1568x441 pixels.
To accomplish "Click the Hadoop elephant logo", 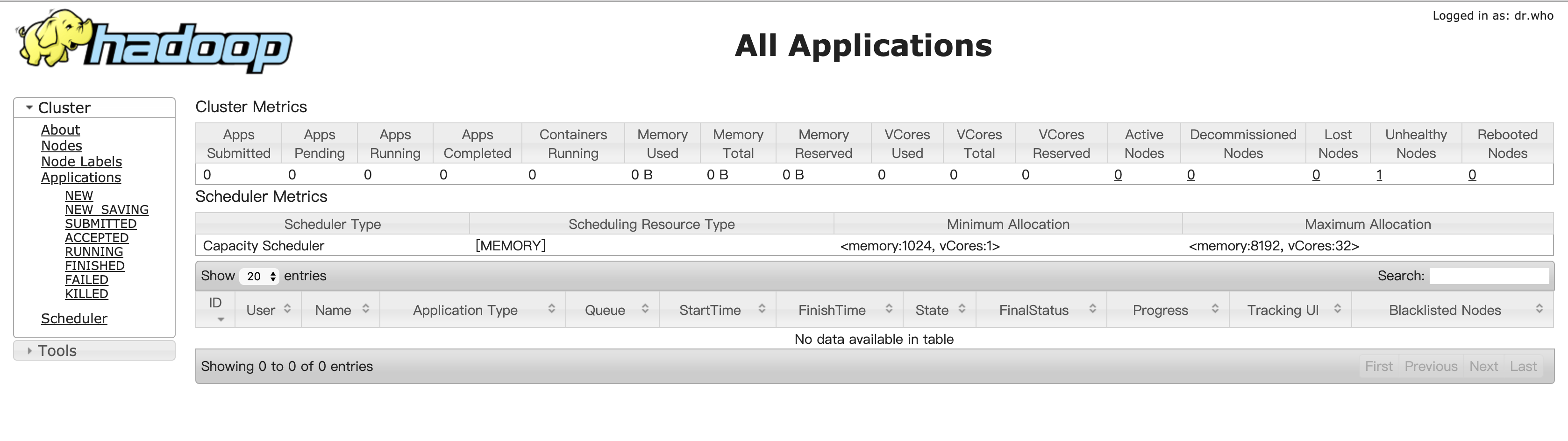I will point(154,41).
